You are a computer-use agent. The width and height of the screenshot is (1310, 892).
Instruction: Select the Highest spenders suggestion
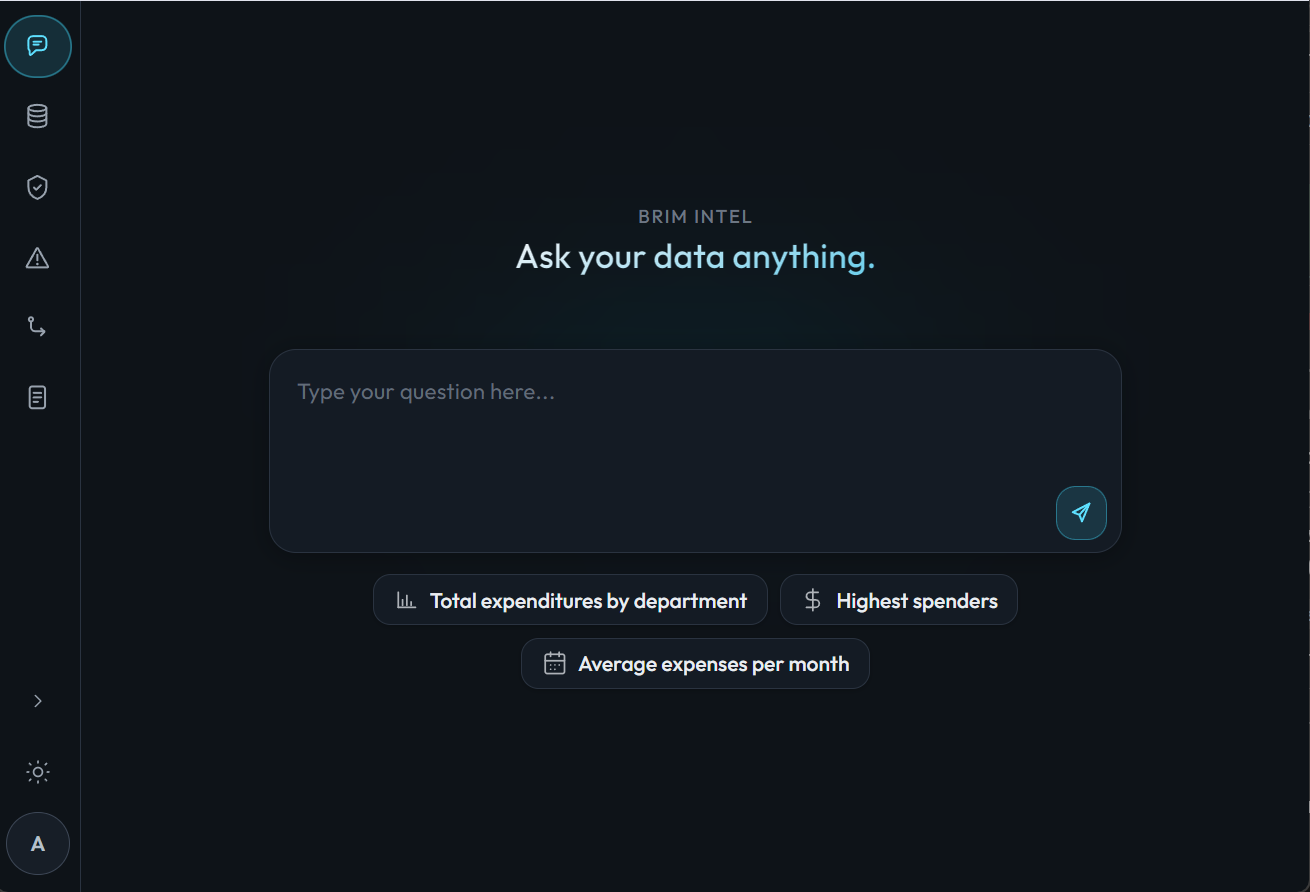click(x=898, y=599)
